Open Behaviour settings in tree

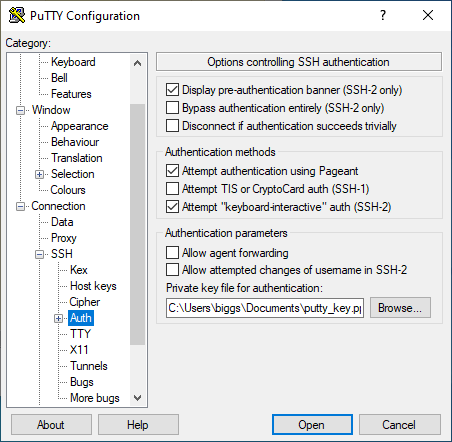(x=75, y=142)
